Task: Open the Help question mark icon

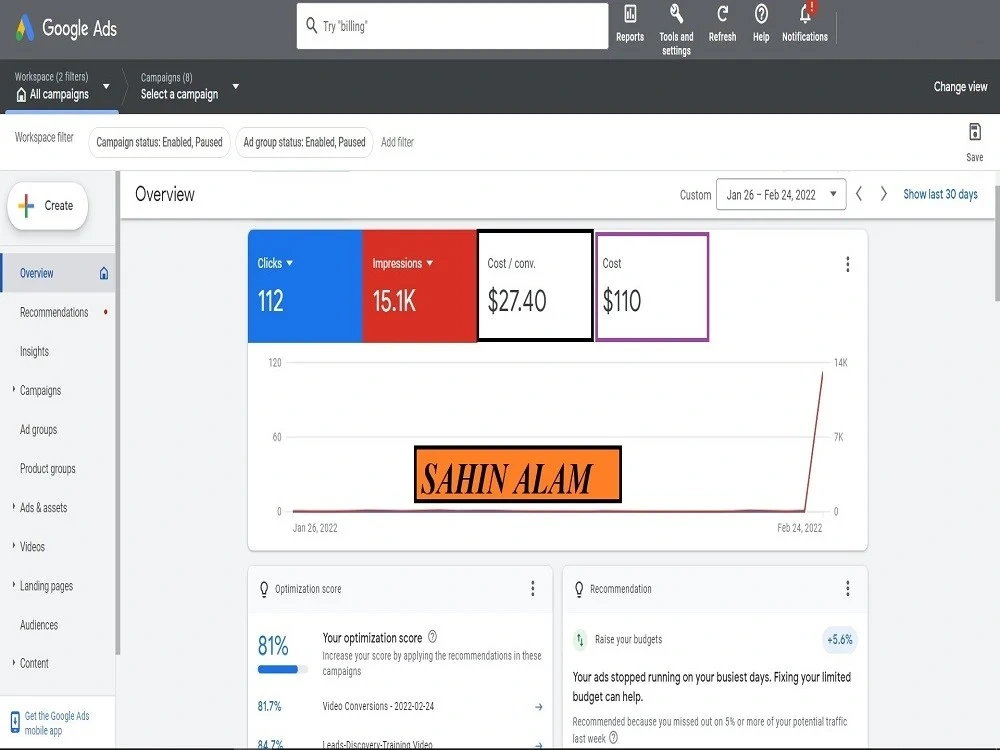Action: (x=761, y=14)
